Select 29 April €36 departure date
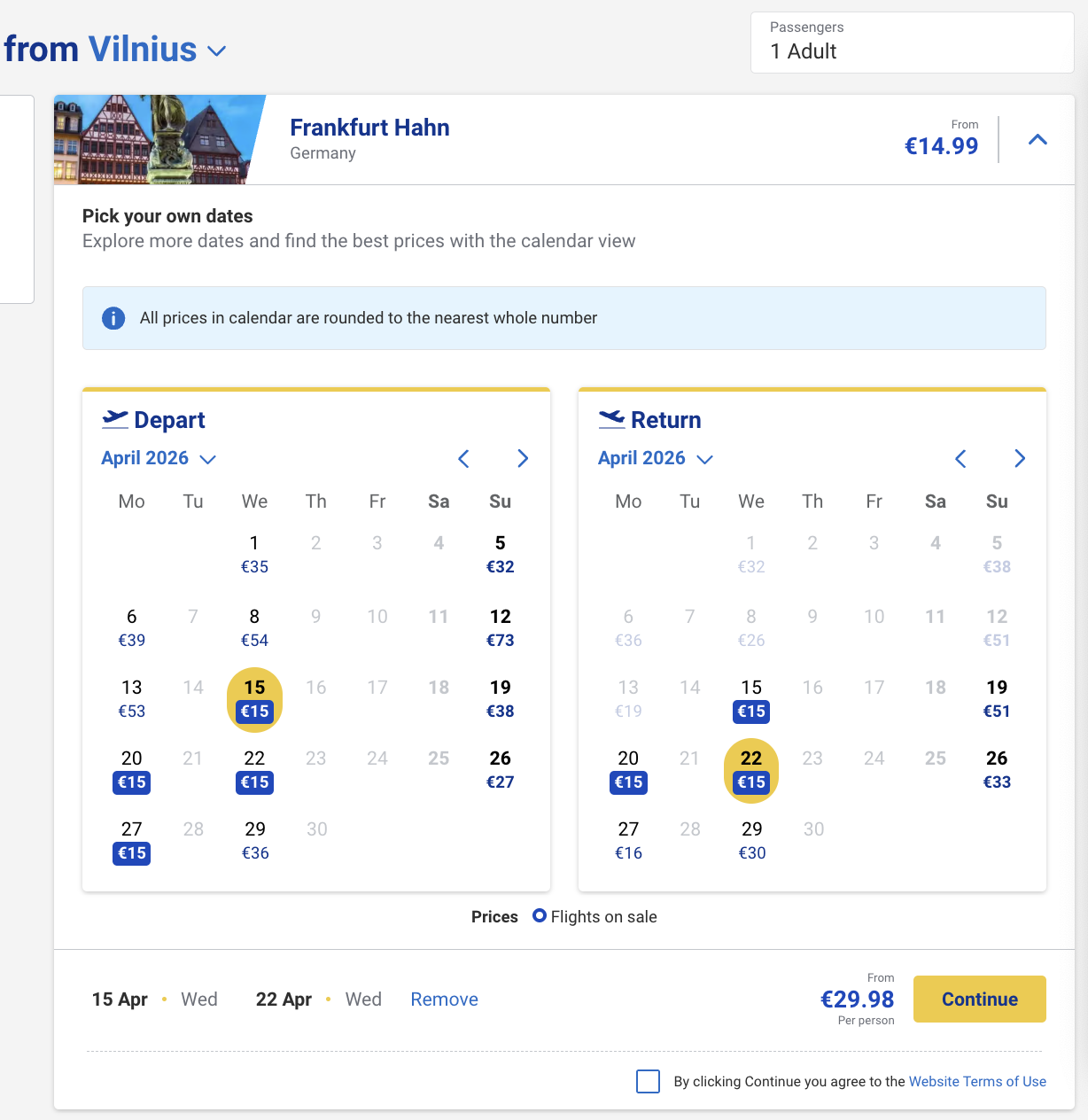Image resolution: width=1088 pixels, height=1120 pixels. pyautogui.click(x=255, y=840)
